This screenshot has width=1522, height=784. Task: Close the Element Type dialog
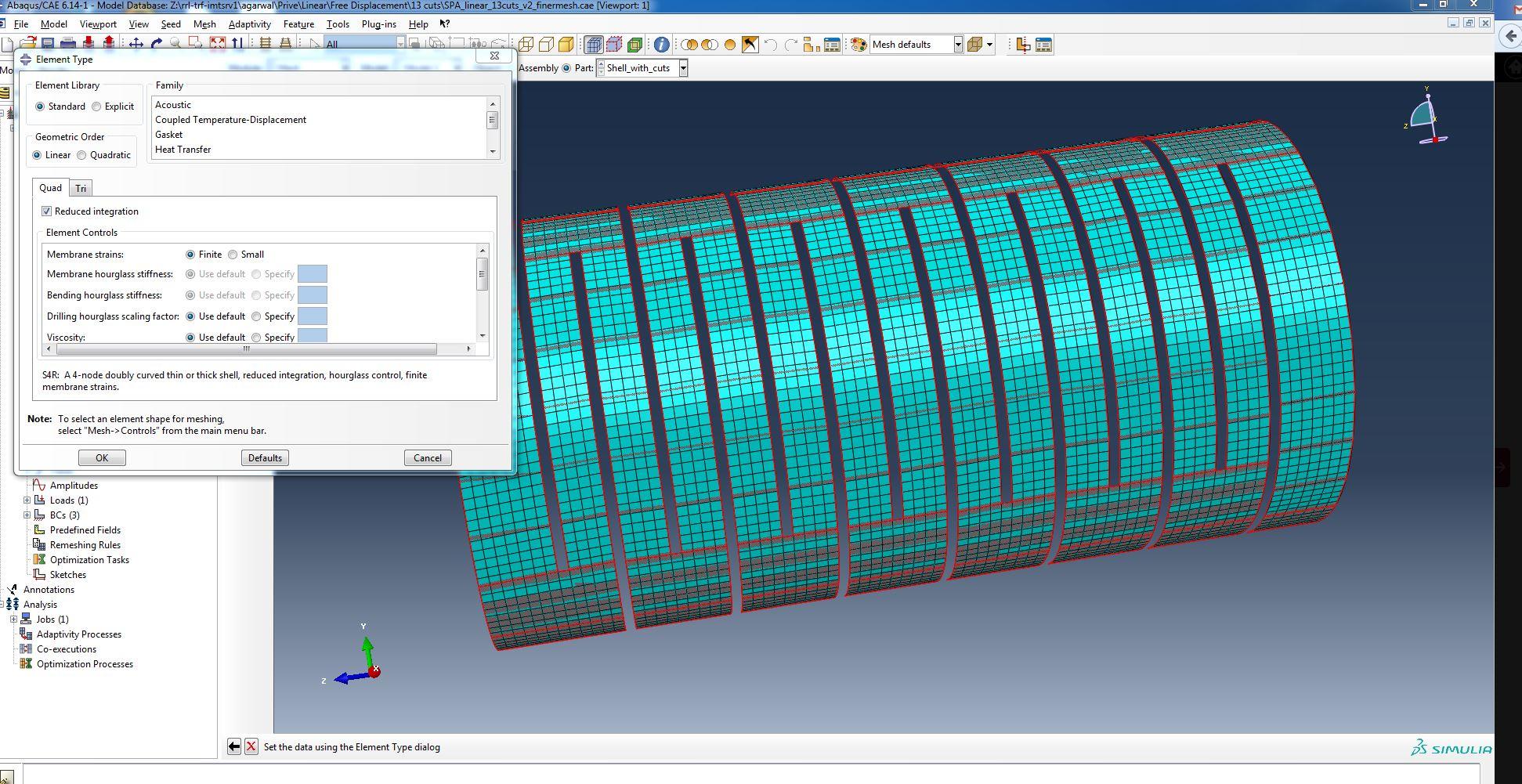click(x=494, y=56)
